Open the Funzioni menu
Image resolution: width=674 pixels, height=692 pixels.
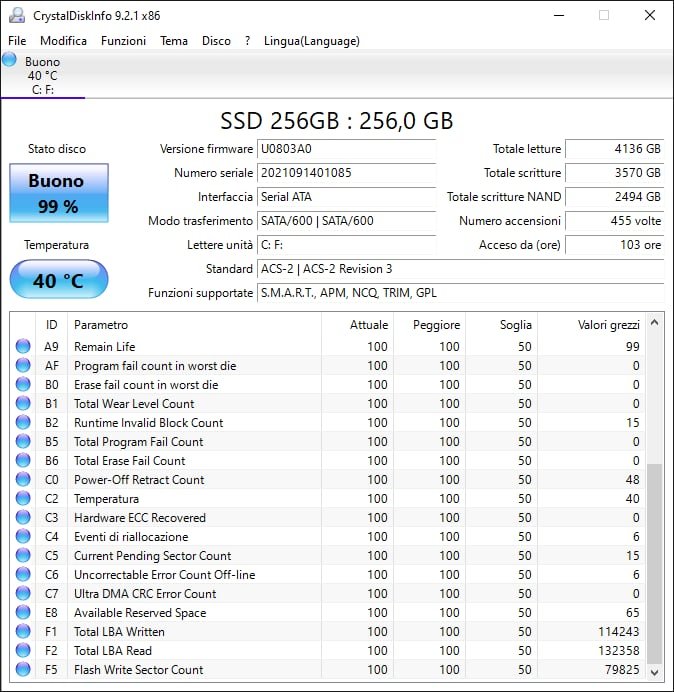[x=123, y=41]
